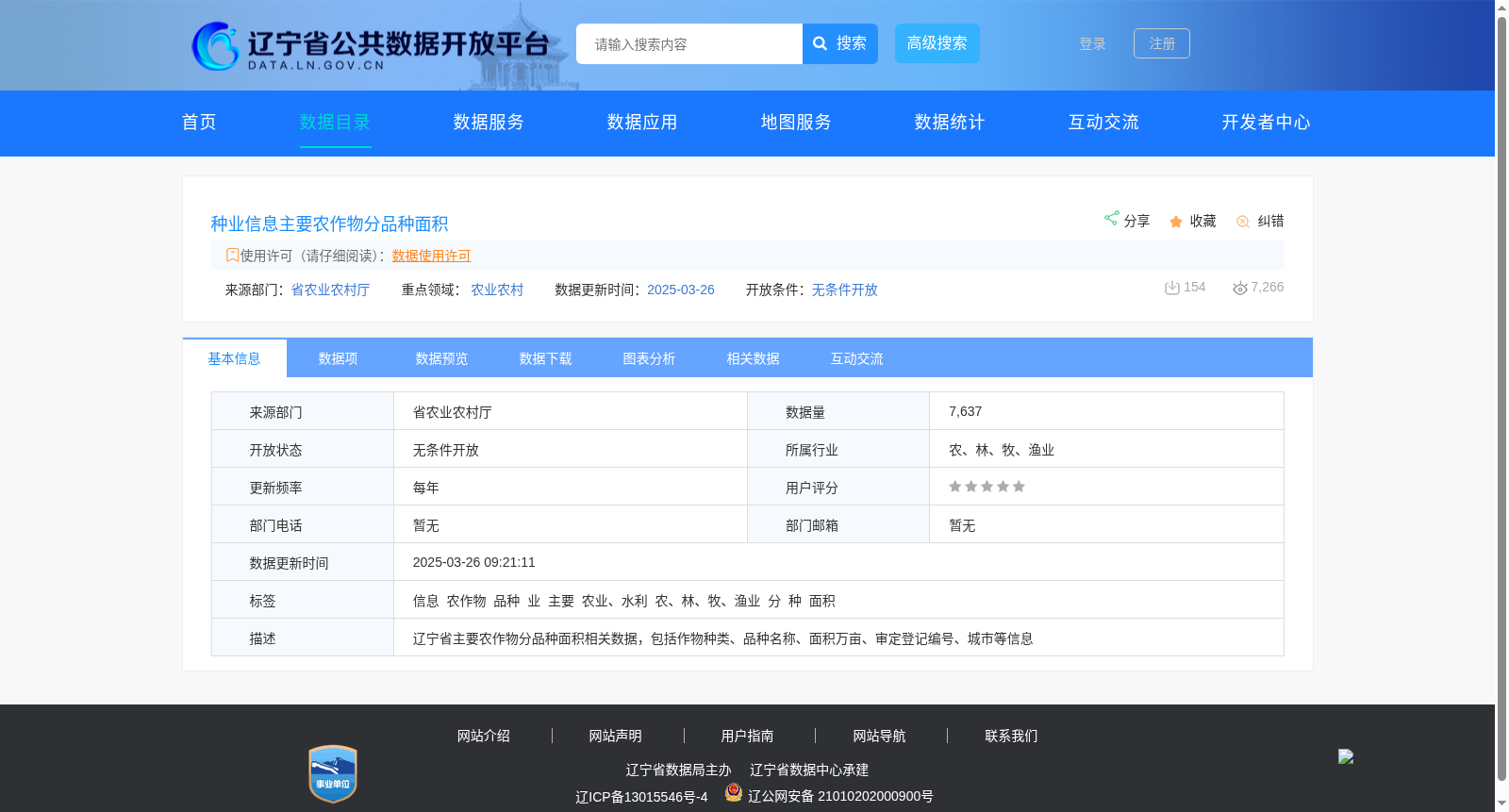Click the 农、林、牧、渔业 industry value
Screen dimensions: 1509x812
click(1002, 450)
